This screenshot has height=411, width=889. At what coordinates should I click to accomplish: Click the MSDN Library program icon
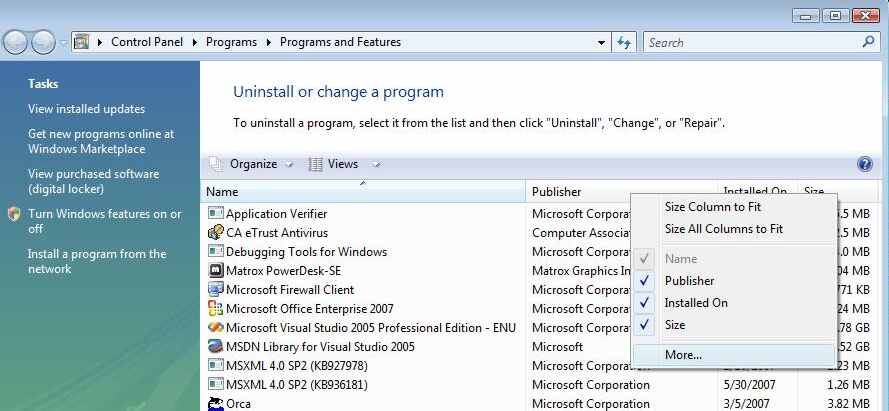coord(215,347)
